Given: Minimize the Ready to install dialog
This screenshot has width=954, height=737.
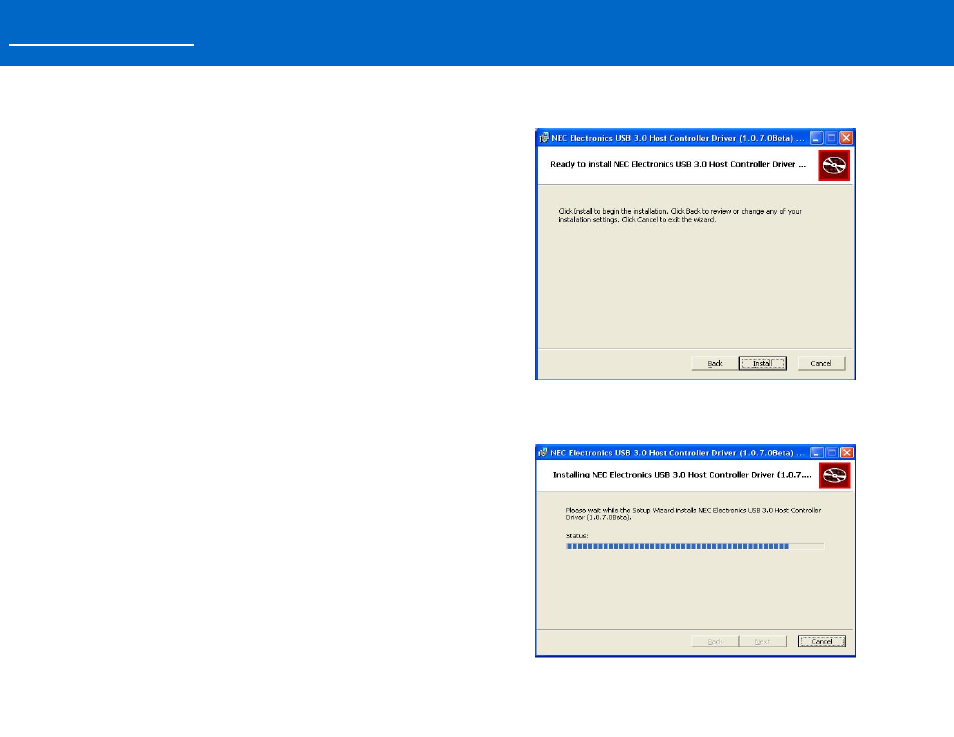Looking at the screenshot, I should [816, 138].
